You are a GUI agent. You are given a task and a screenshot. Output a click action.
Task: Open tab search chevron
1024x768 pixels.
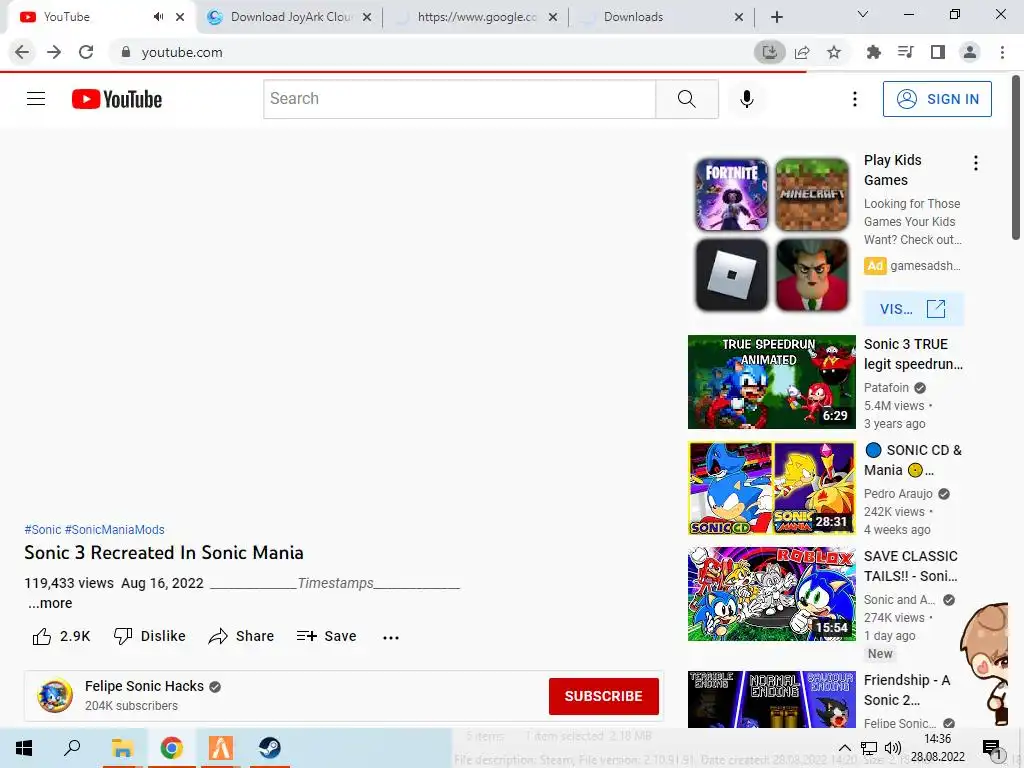(863, 14)
